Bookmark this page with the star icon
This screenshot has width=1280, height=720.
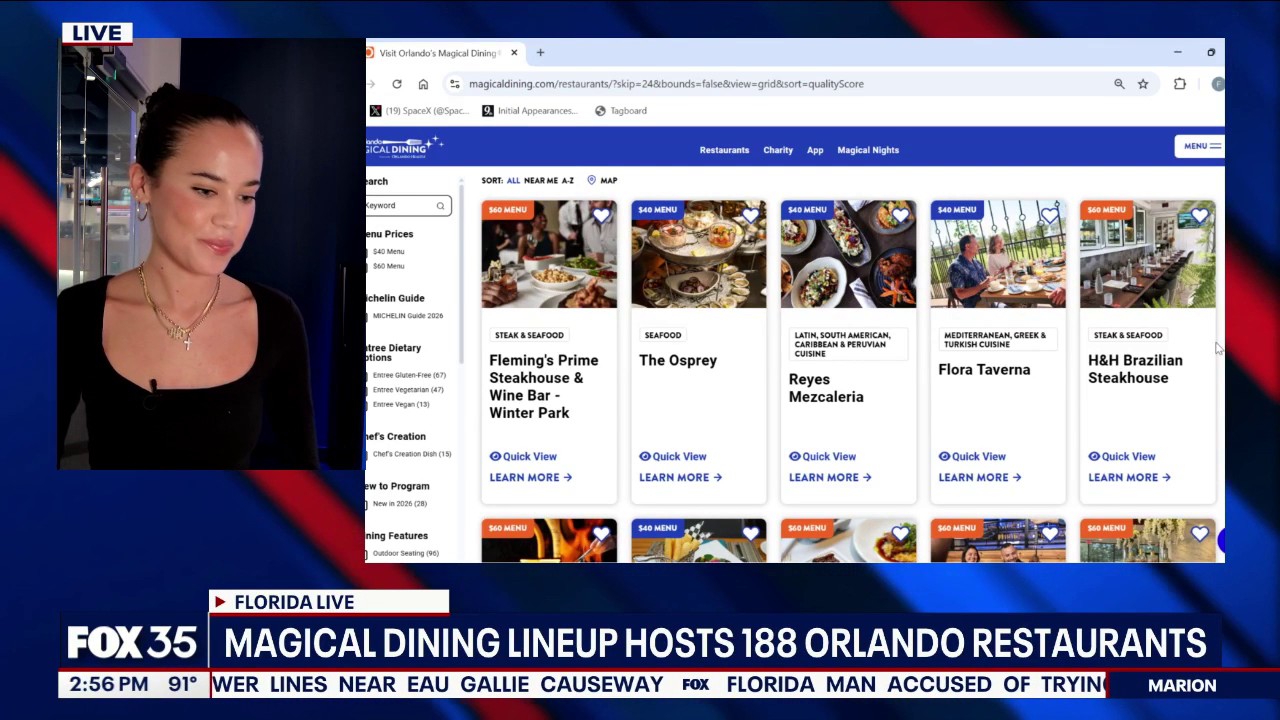(x=1143, y=84)
